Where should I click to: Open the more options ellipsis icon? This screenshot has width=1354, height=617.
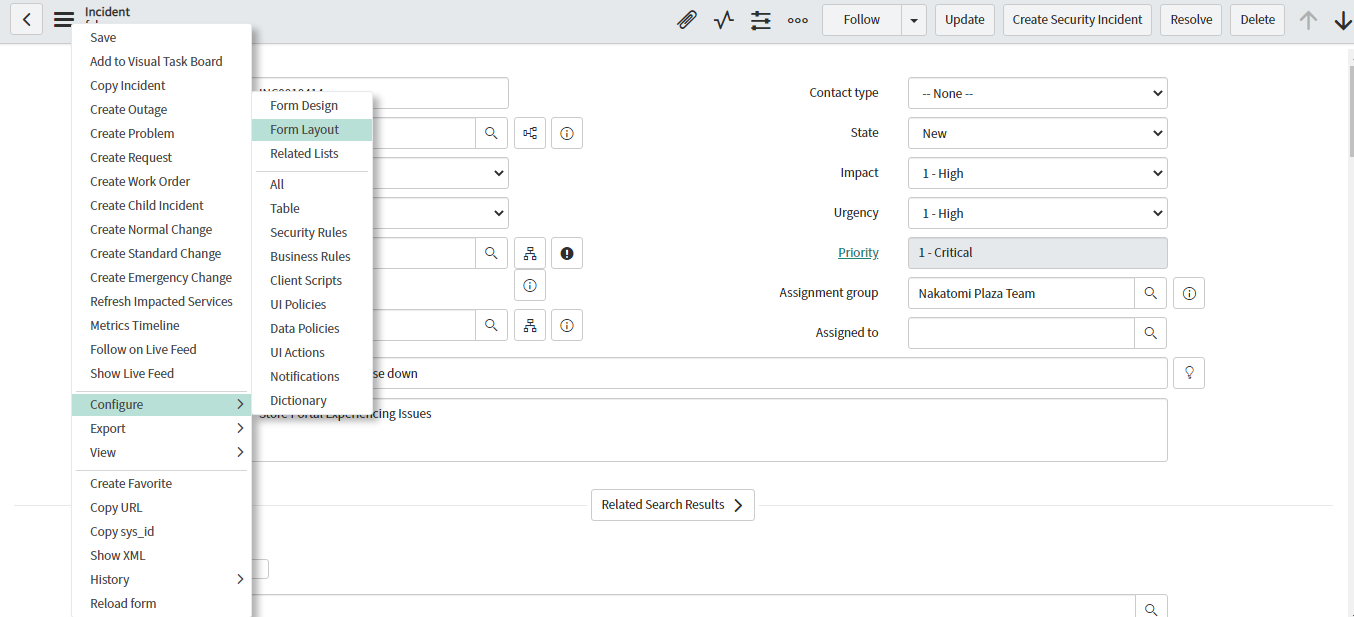tap(797, 20)
